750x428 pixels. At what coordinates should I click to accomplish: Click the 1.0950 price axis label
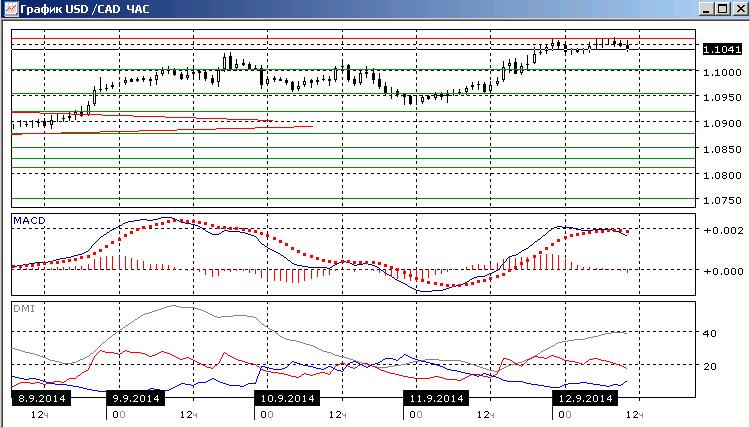[722, 97]
